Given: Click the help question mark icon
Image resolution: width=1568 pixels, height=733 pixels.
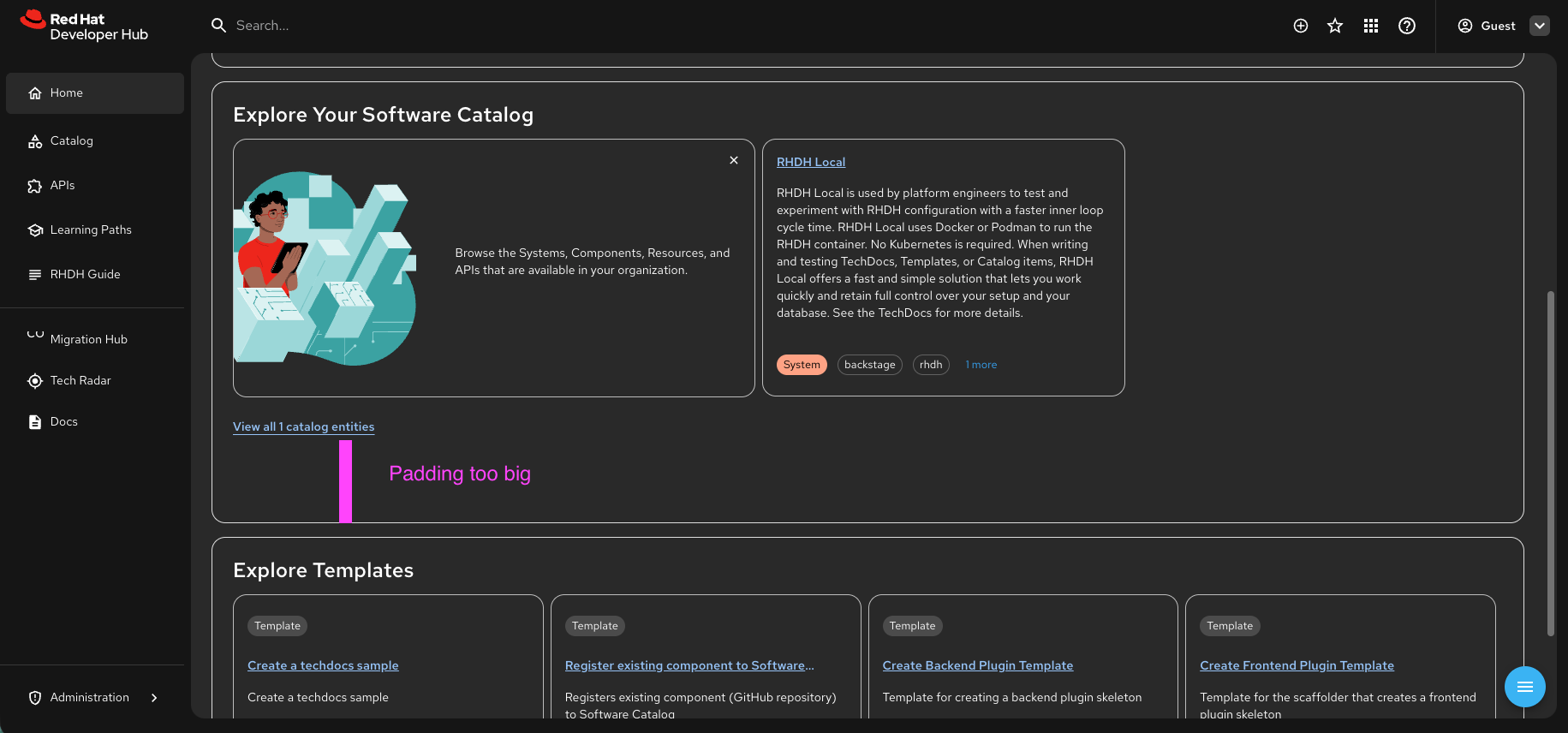Looking at the screenshot, I should pos(1407,26).
